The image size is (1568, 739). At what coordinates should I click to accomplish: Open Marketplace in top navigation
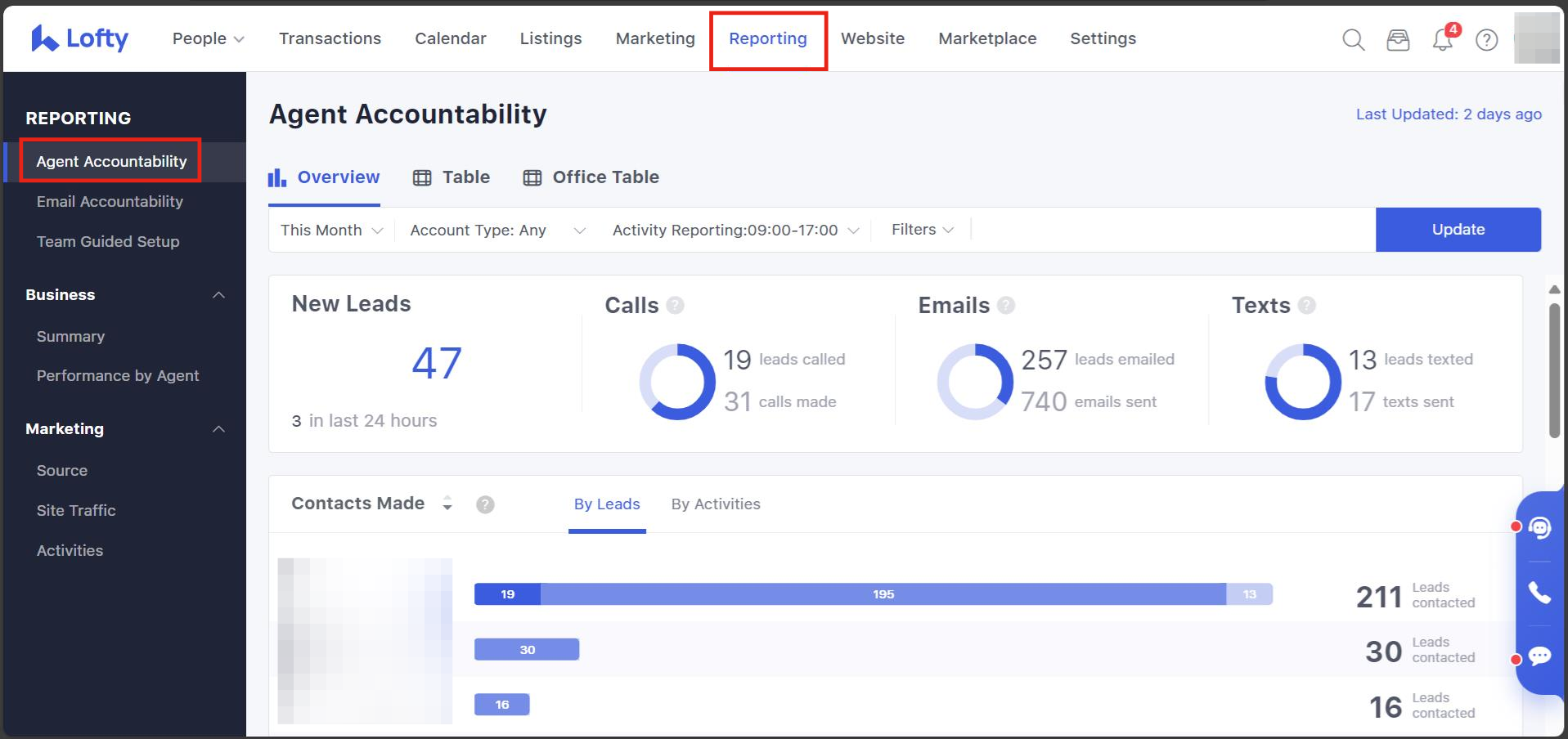tap(987, 38)
